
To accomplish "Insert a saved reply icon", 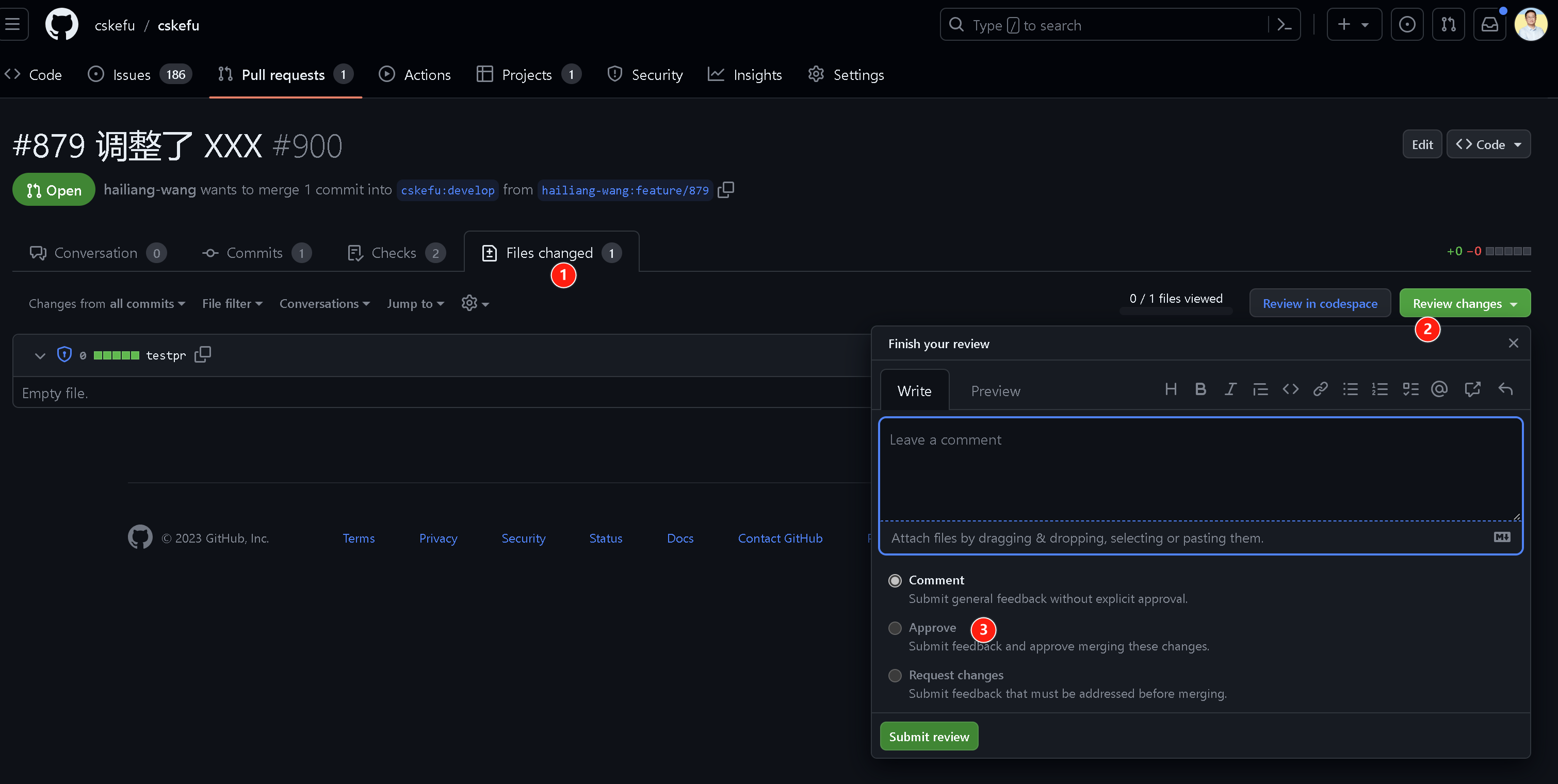I will [x=1505, y=389].
